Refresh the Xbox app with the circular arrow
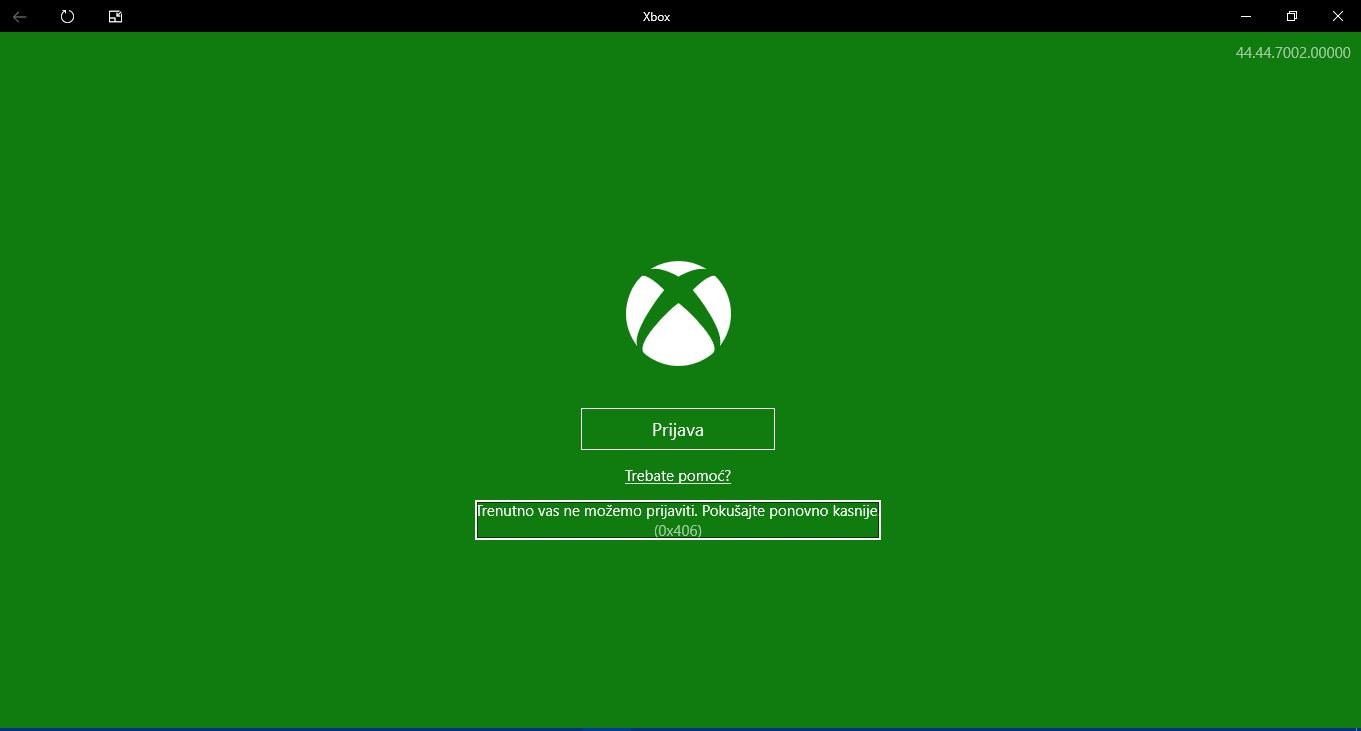1361x731 pixels. (x=67, y=16)
